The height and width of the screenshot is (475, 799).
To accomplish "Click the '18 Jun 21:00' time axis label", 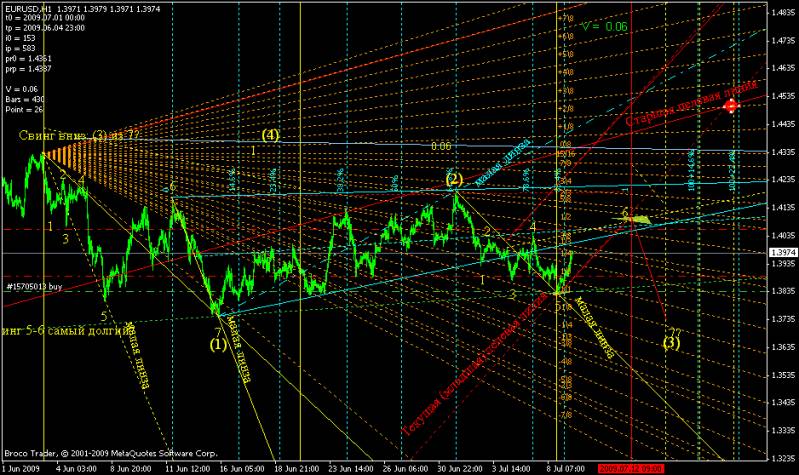I will pyautogui.click(x=297, y=468).
